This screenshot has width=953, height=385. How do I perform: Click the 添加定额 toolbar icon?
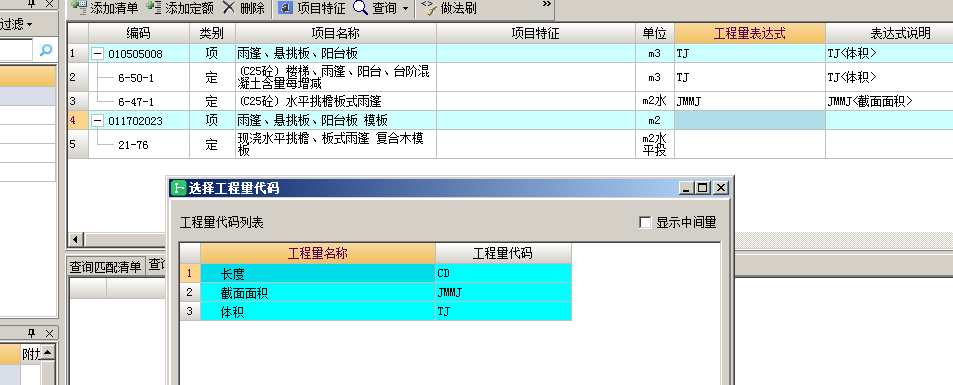point(154,8)
